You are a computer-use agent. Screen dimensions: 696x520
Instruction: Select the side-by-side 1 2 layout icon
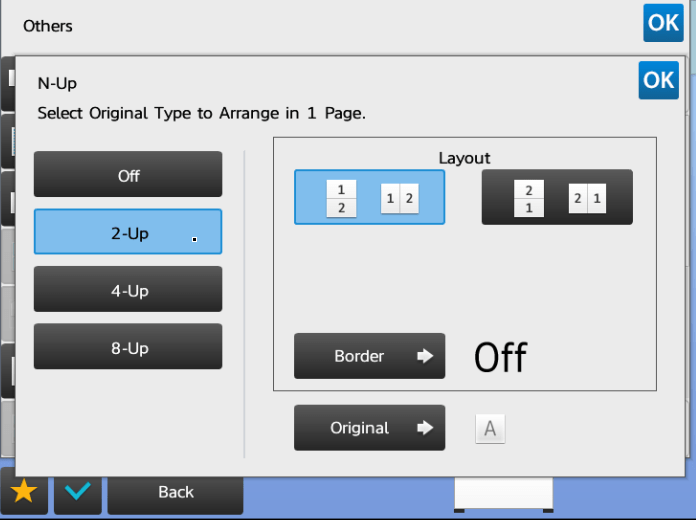(x=399, y=198)
